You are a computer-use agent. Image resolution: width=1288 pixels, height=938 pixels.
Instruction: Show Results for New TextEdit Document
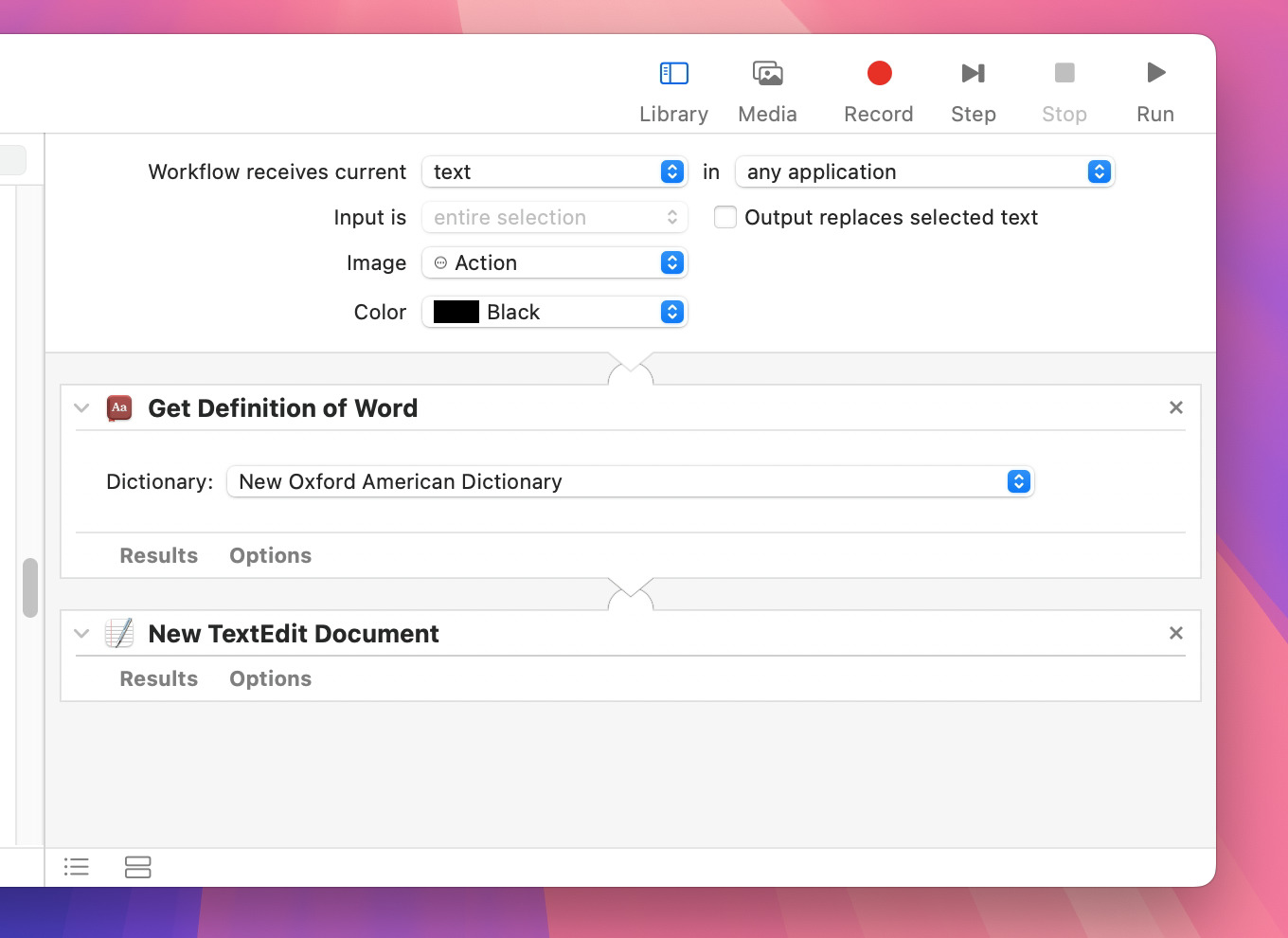[x=159, y=678]
